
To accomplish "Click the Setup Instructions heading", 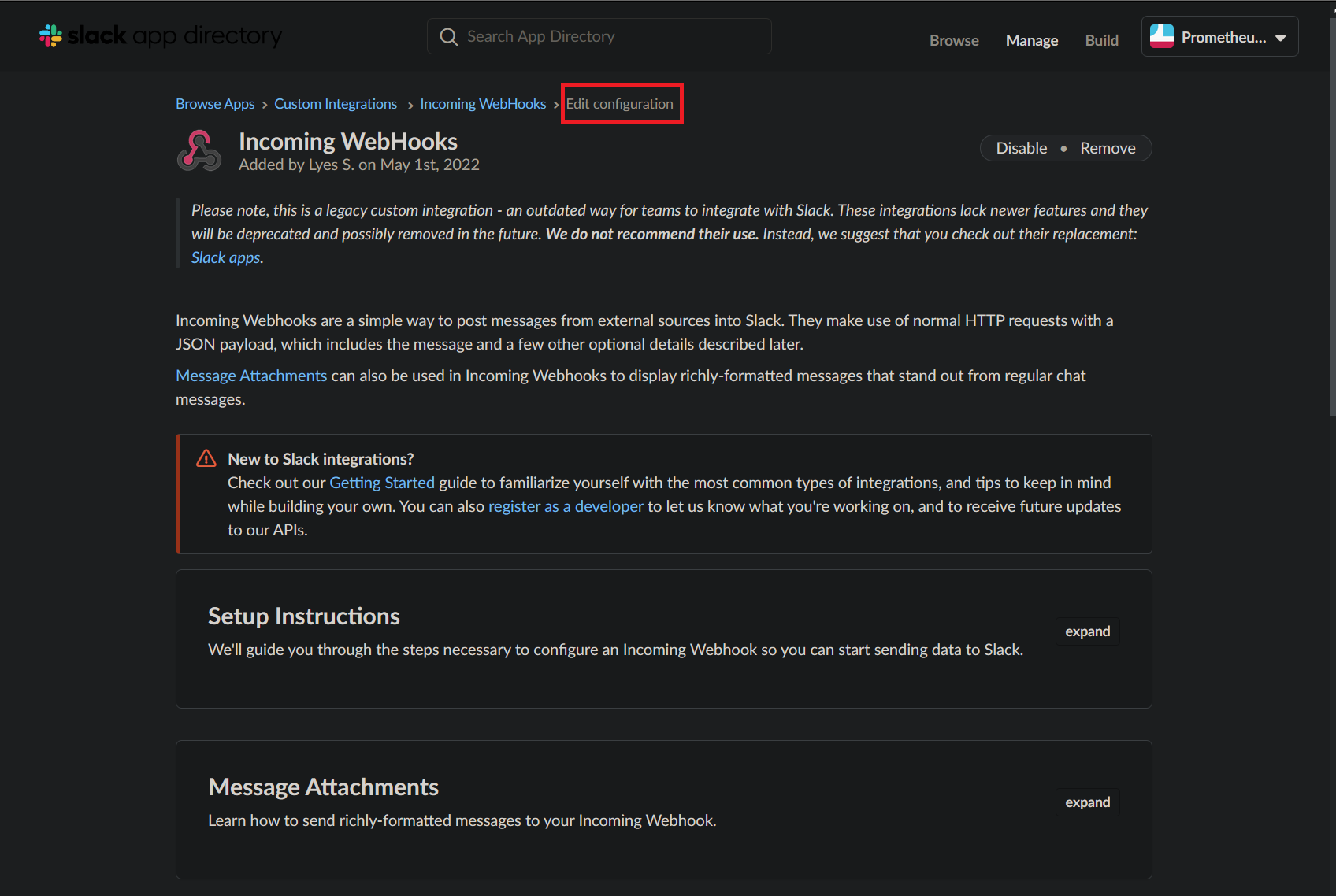I will (304, 616).
